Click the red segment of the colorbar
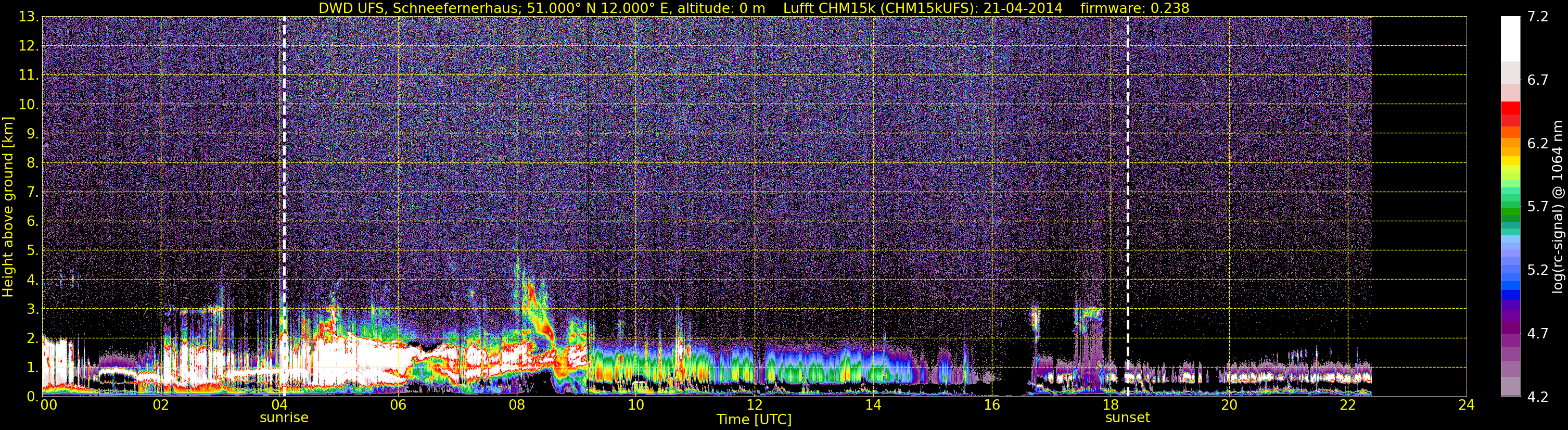The width and height of the screenshot is (1568, 430). click(1510, 109)
